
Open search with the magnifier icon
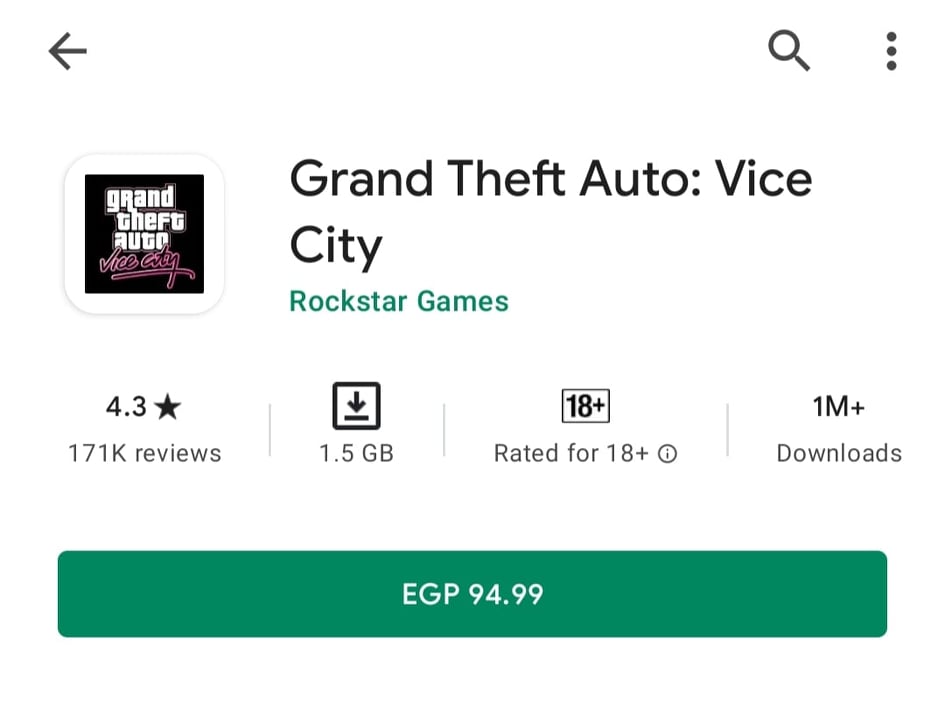(x=789, y=51)
